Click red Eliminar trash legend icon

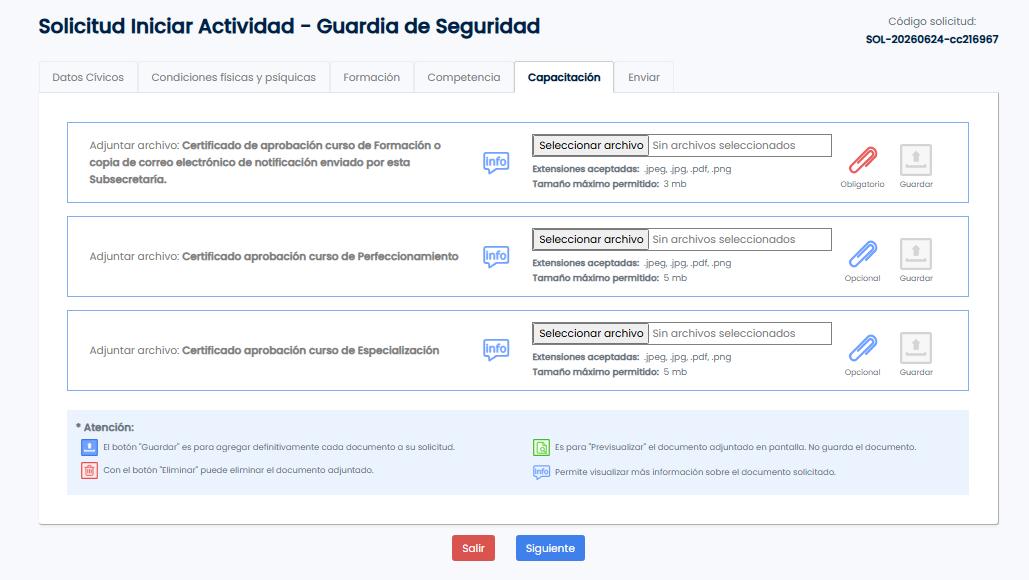point(89,470)
